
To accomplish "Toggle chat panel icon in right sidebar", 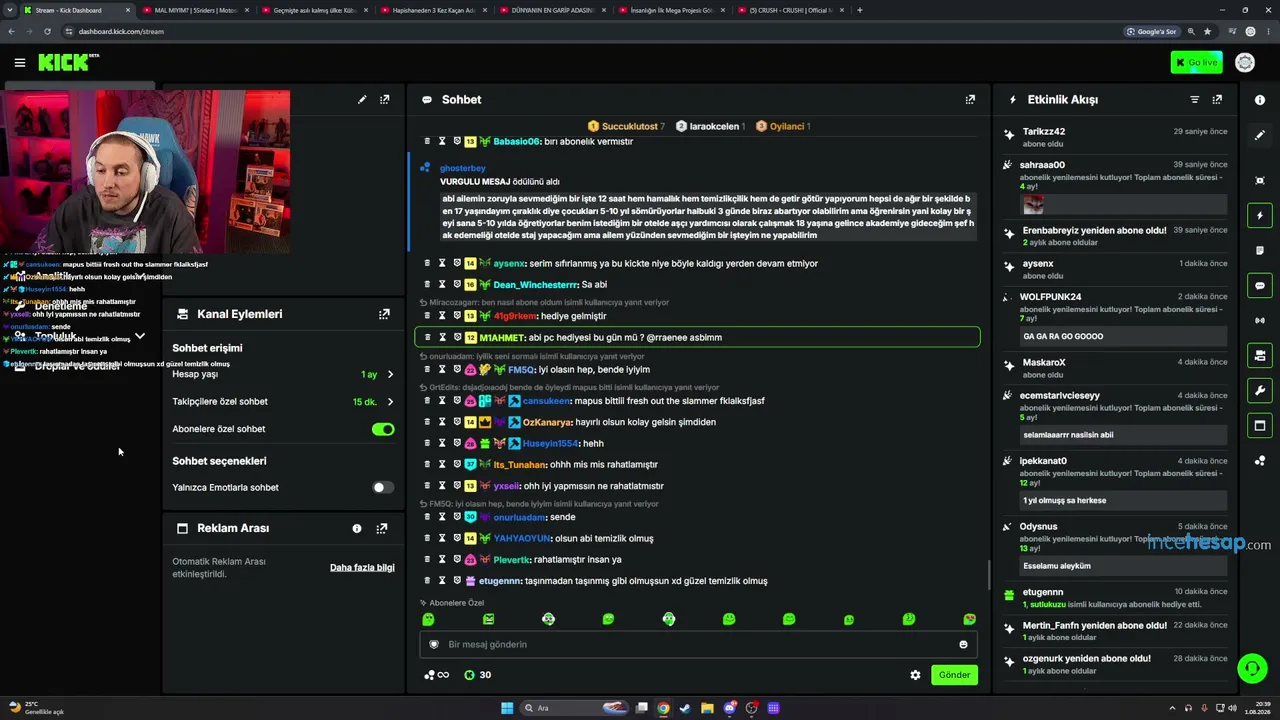I will [x=1260, y=285].
